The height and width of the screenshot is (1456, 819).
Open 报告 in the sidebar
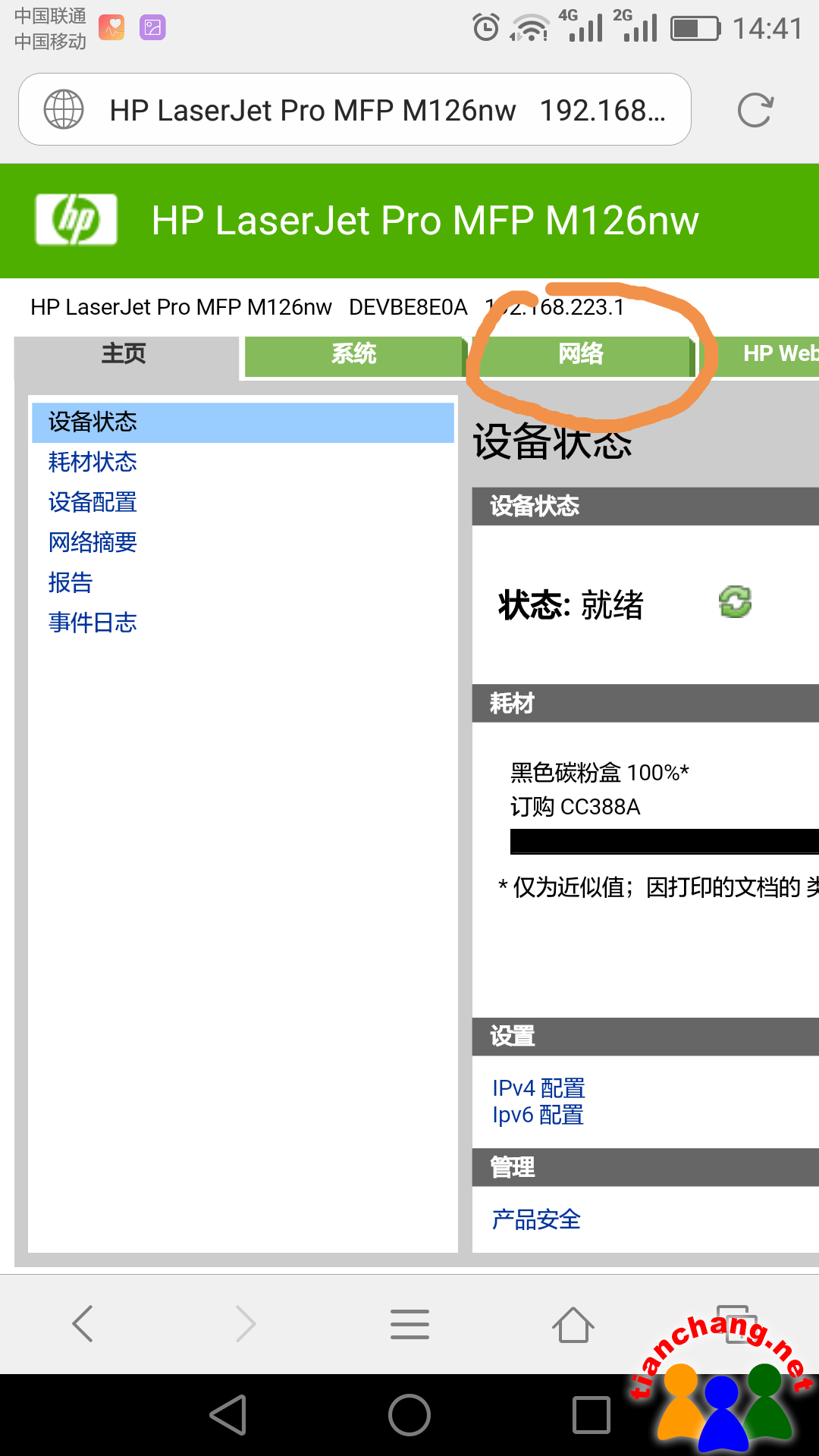point(71,582)
